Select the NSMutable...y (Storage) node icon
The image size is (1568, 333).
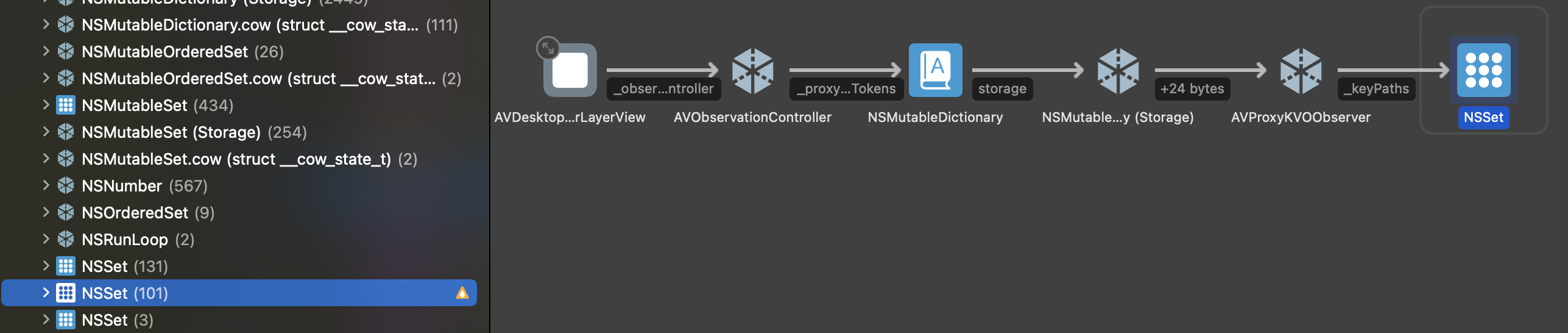pos(1118,70)
